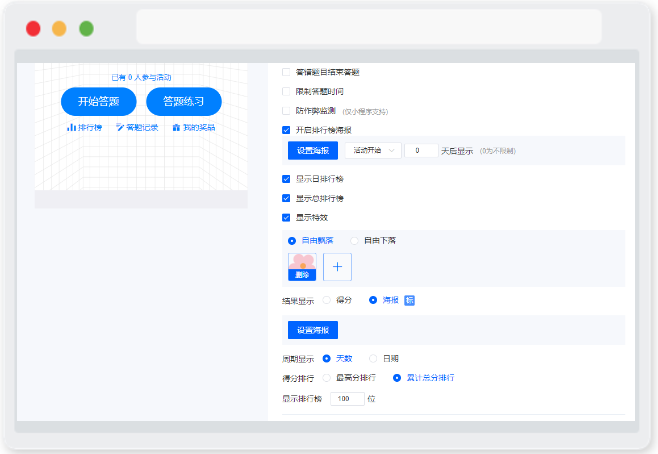Uncheck 显示日排行榜 checkbox
Screen dimensions: 658x454
[286, 179]
